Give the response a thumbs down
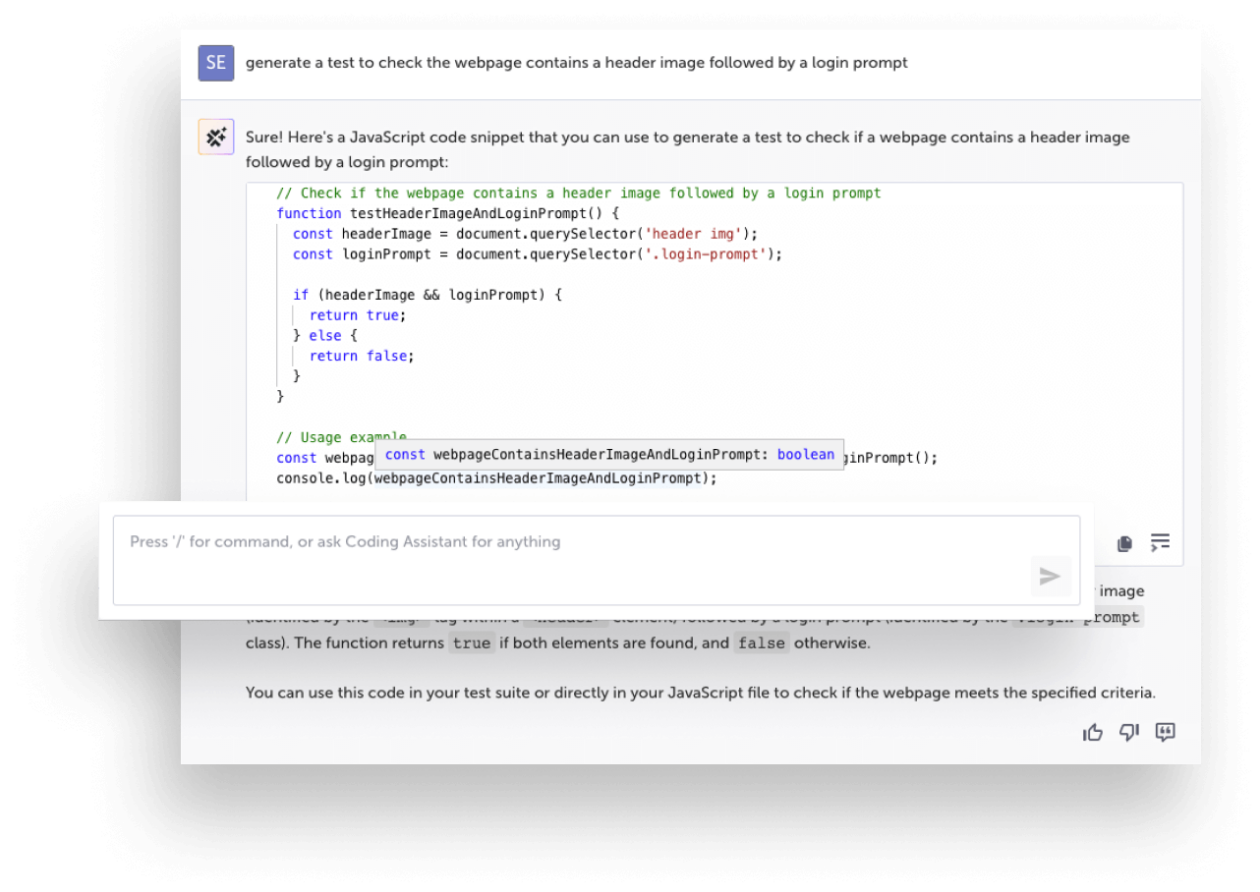 [x=1129, y=733]
